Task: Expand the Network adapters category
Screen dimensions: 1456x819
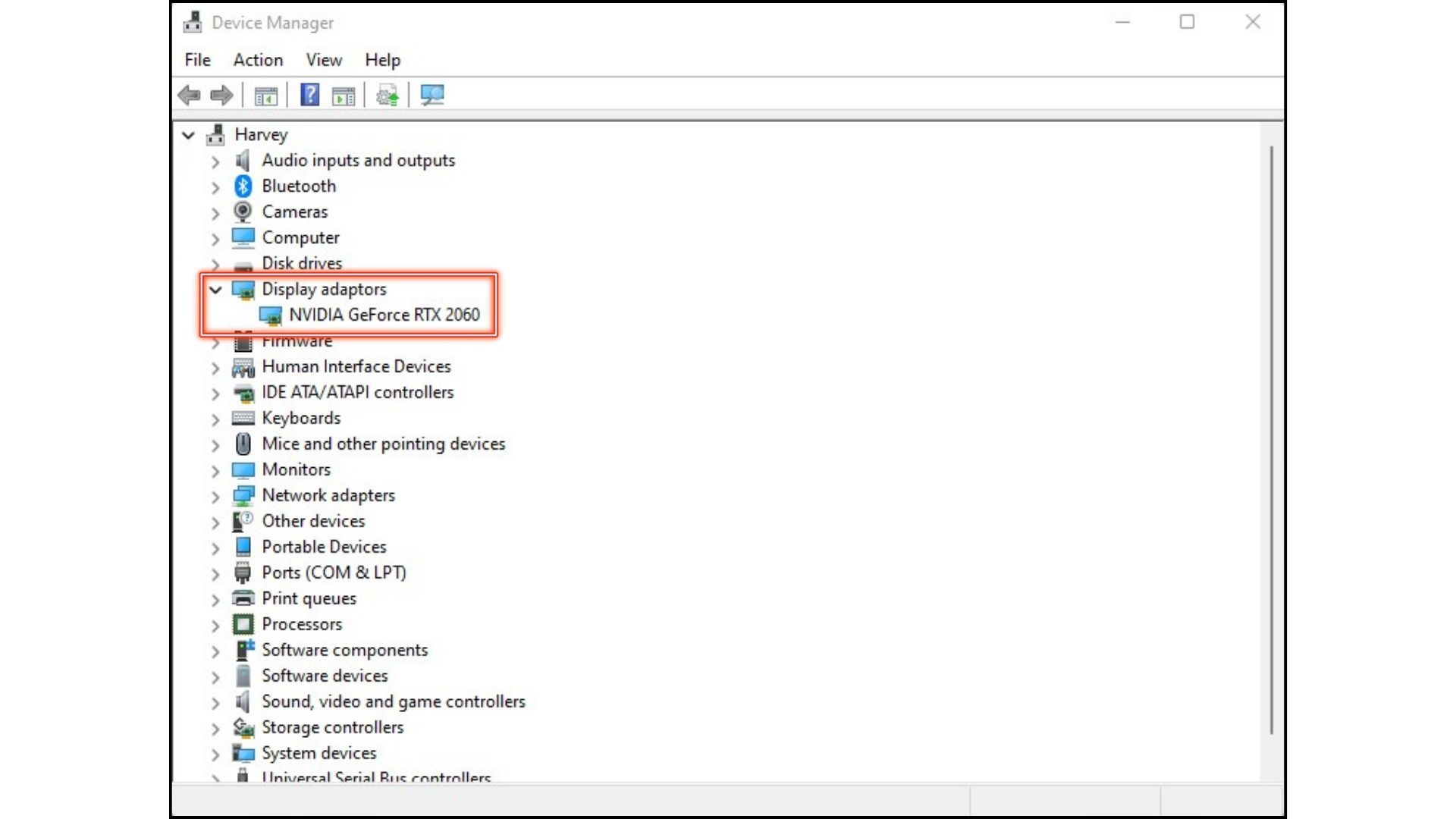Action: pos(215,497)
